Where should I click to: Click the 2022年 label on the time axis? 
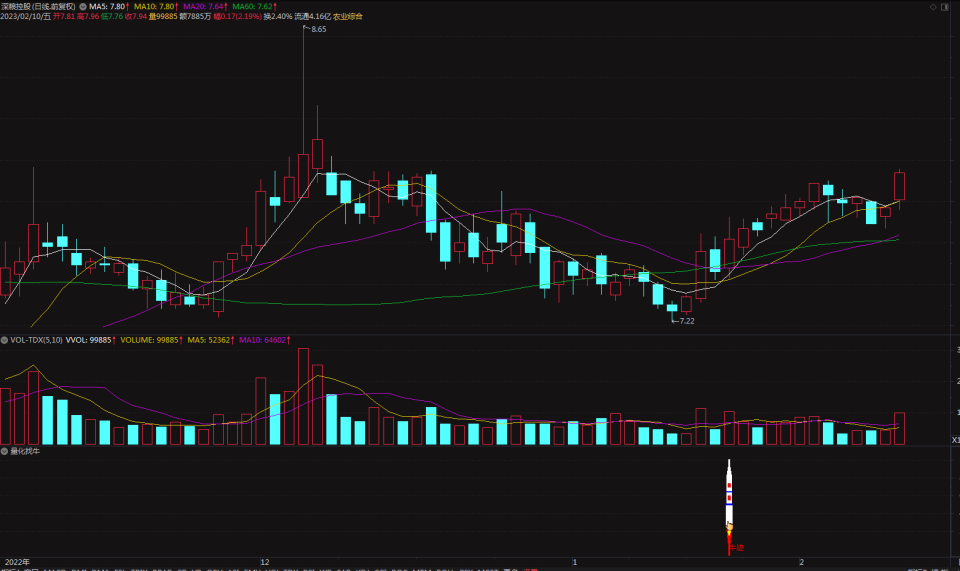click(17, 562)
